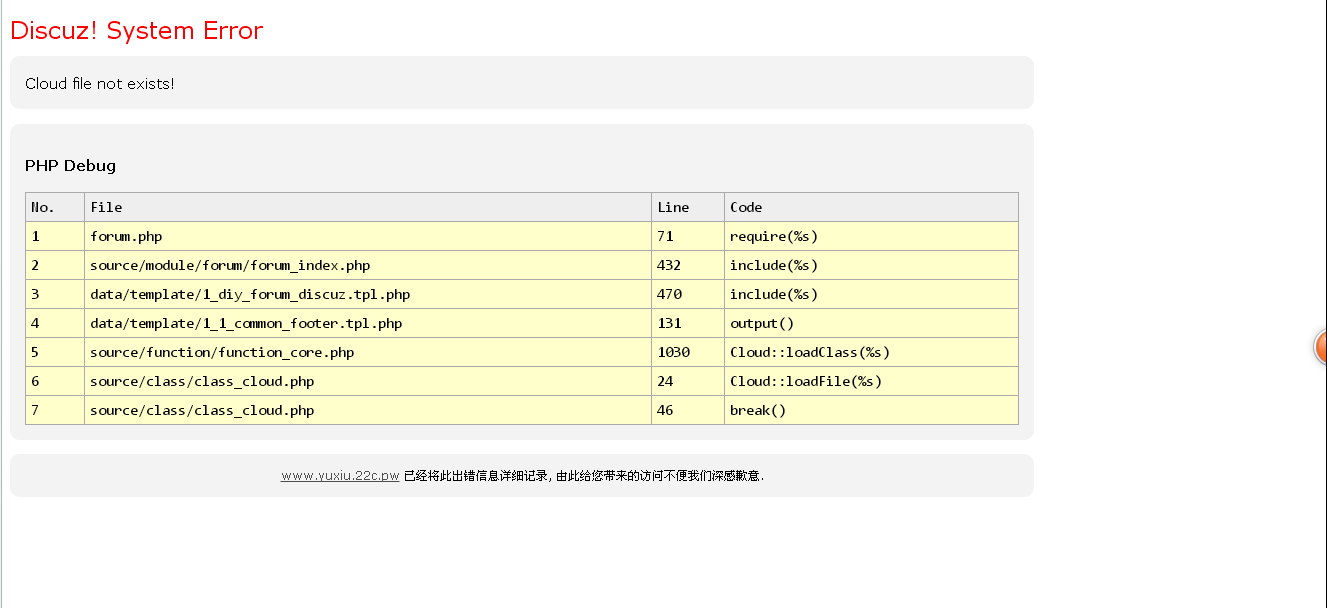Click the Cloud::loadClass(%s) code cell
1327x608 pixels.
click(x=871, y=352)
